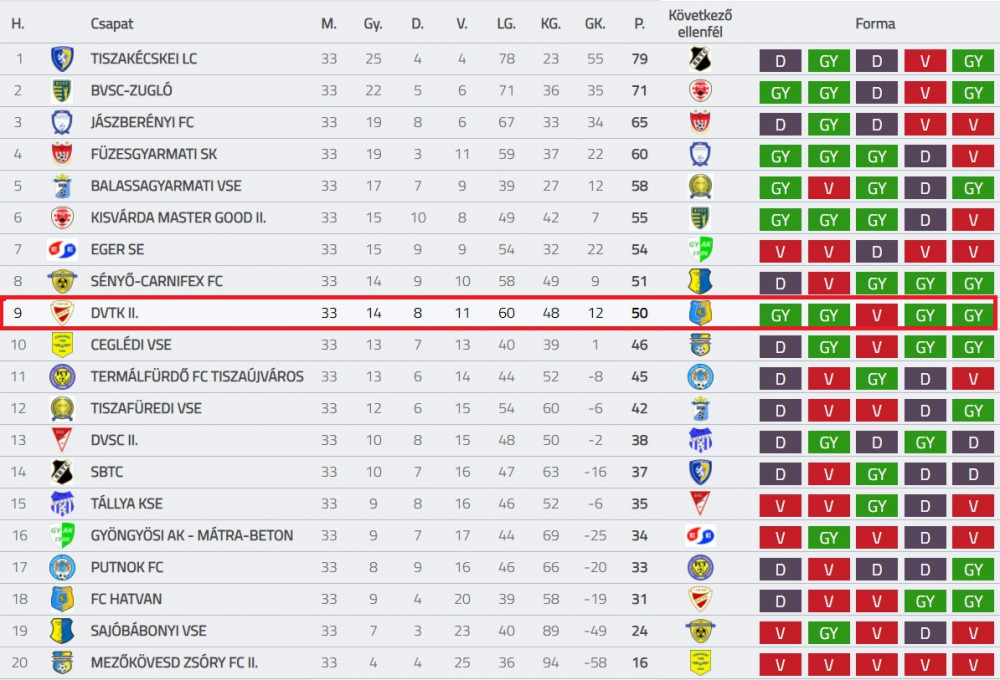Screen dimensions: 1000x680
Task: Click the Gy. wins column header
Action: [373, 24]
